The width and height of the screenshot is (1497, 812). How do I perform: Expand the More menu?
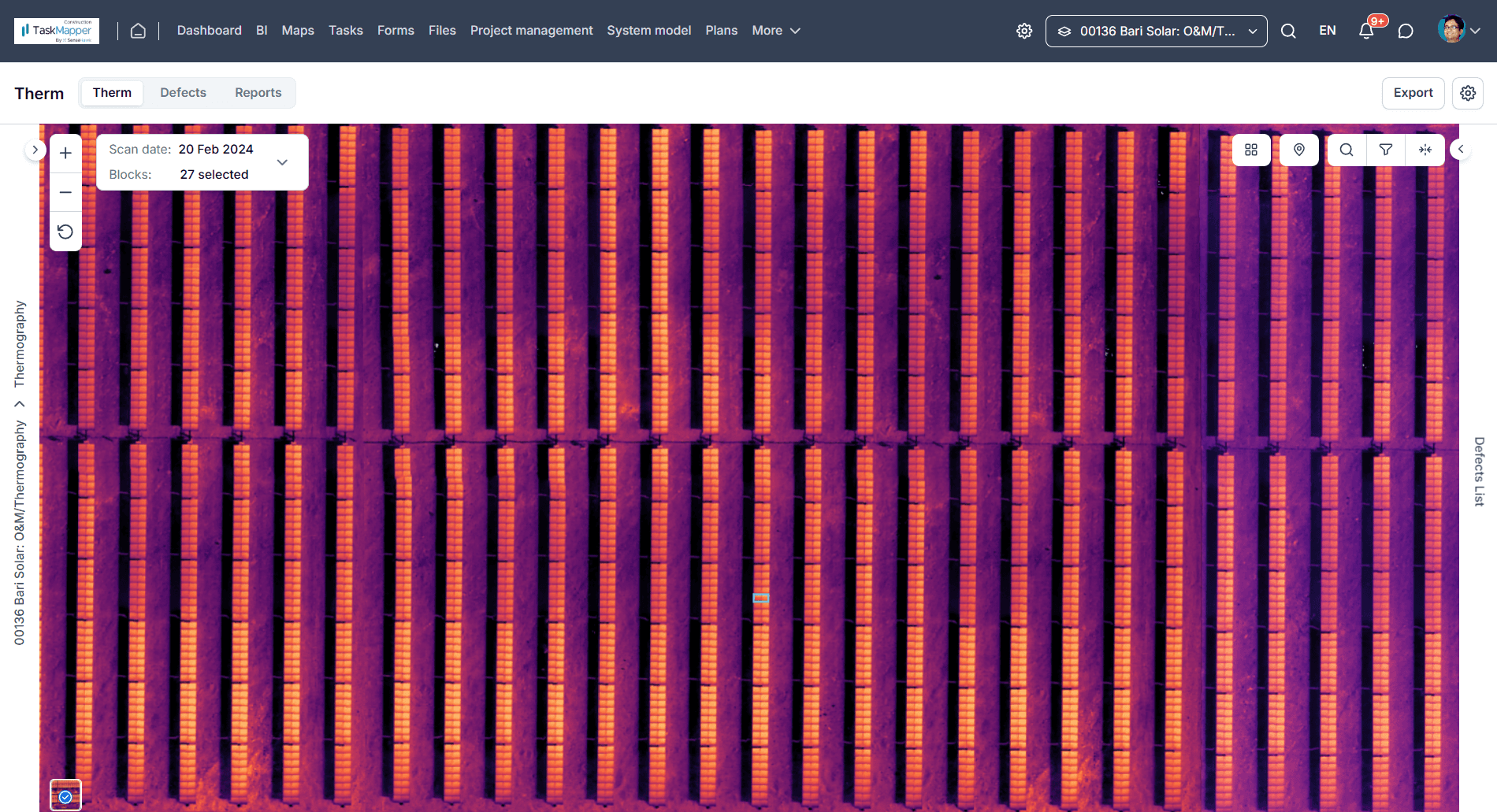(x=776, y=31)
